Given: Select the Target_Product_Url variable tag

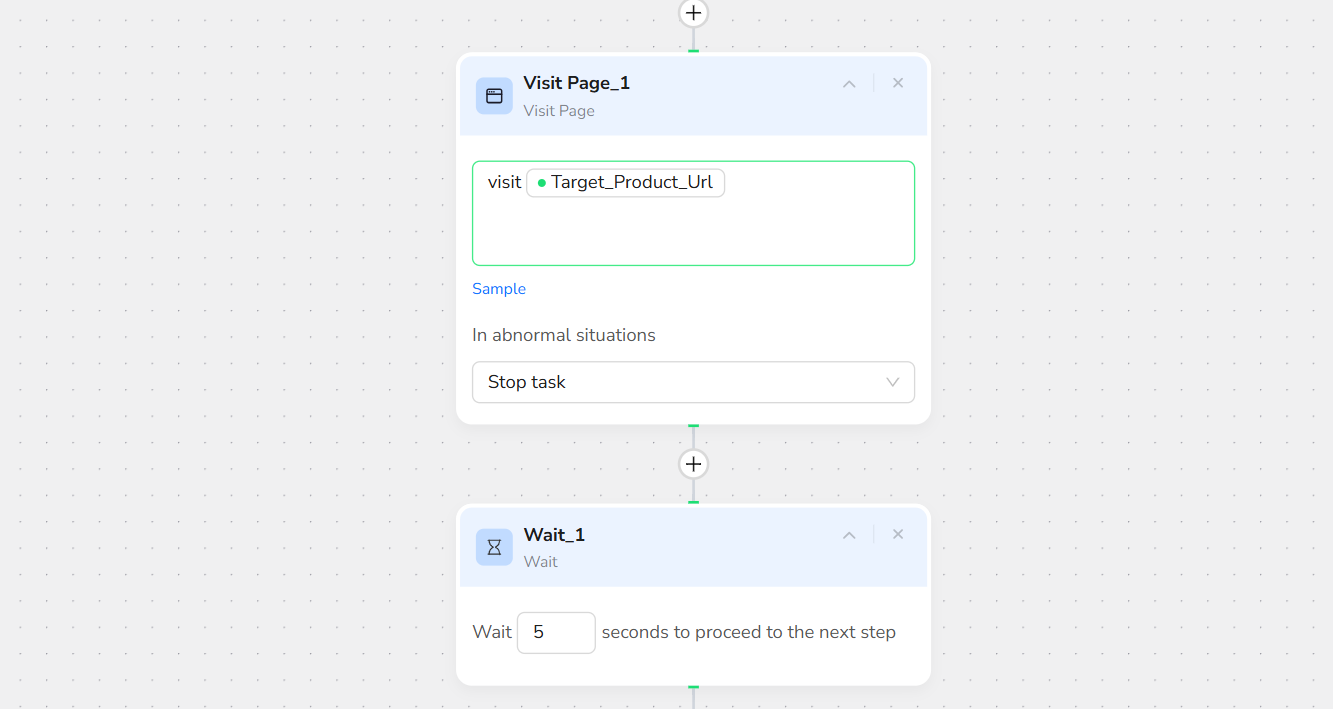Looking at the screenshot, I should [x=631, y=183].
